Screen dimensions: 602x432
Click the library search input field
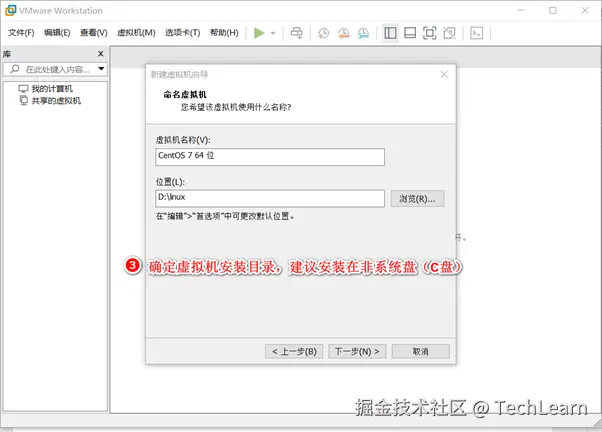point(55,69)
